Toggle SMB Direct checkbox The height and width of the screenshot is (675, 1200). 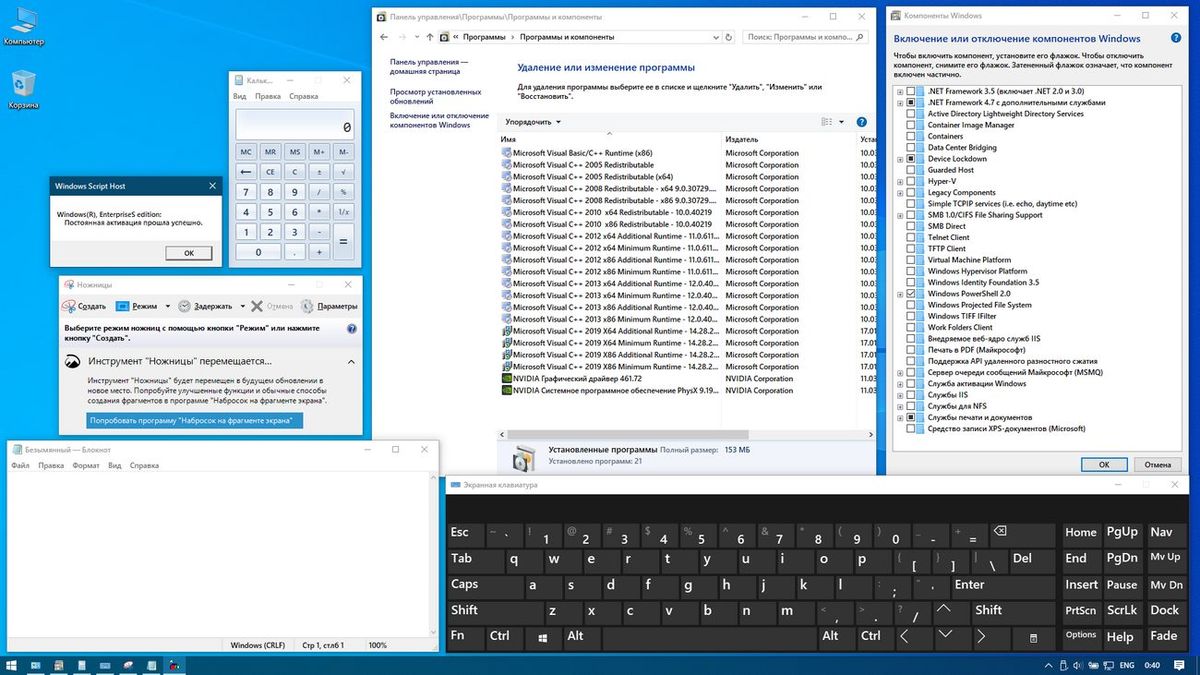click(x=910, y=226)
